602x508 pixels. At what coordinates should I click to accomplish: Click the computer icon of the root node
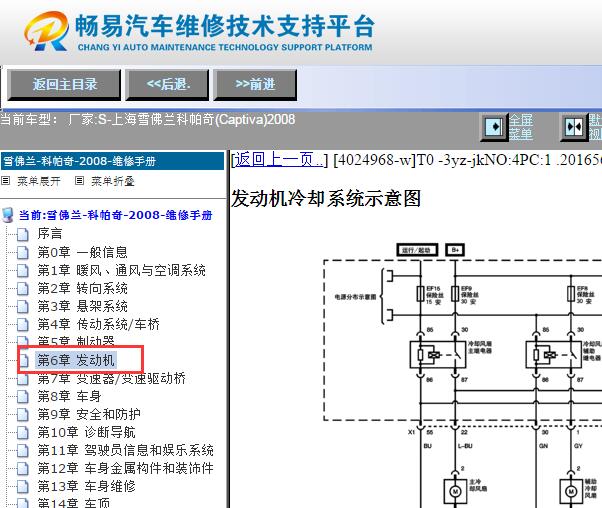8,215
